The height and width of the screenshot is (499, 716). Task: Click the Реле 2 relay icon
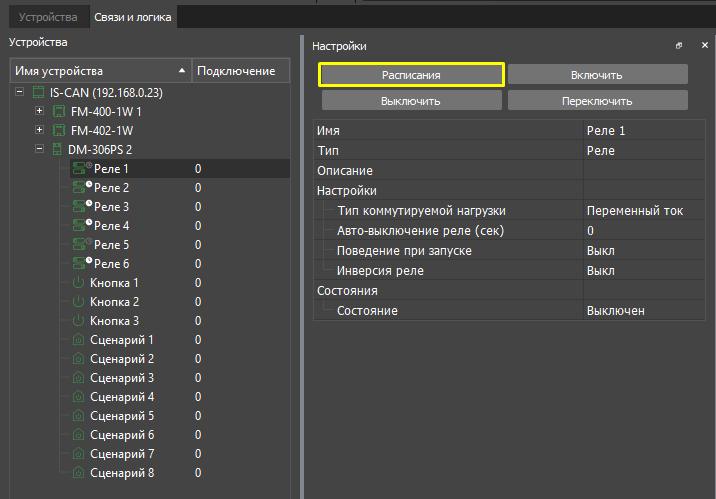click(x=80, y=188)
